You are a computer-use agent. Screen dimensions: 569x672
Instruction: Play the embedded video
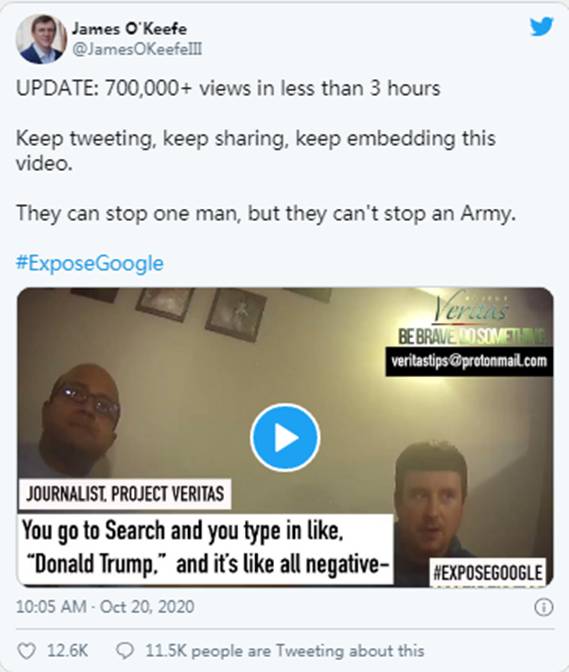(285, 438)
